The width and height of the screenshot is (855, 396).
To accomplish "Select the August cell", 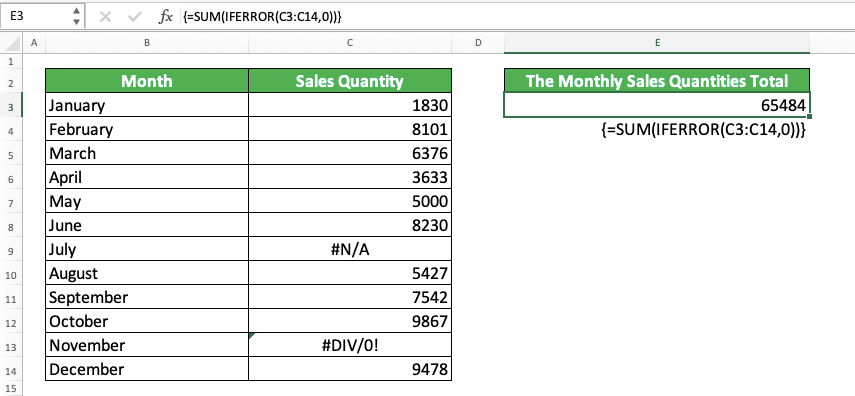I will (147, 273).
